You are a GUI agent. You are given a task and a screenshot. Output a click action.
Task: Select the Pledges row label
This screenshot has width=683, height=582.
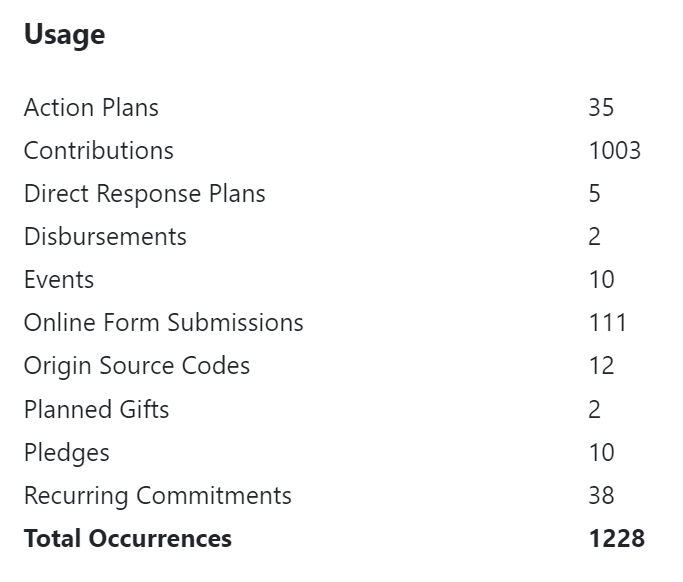tap(66, 452)
